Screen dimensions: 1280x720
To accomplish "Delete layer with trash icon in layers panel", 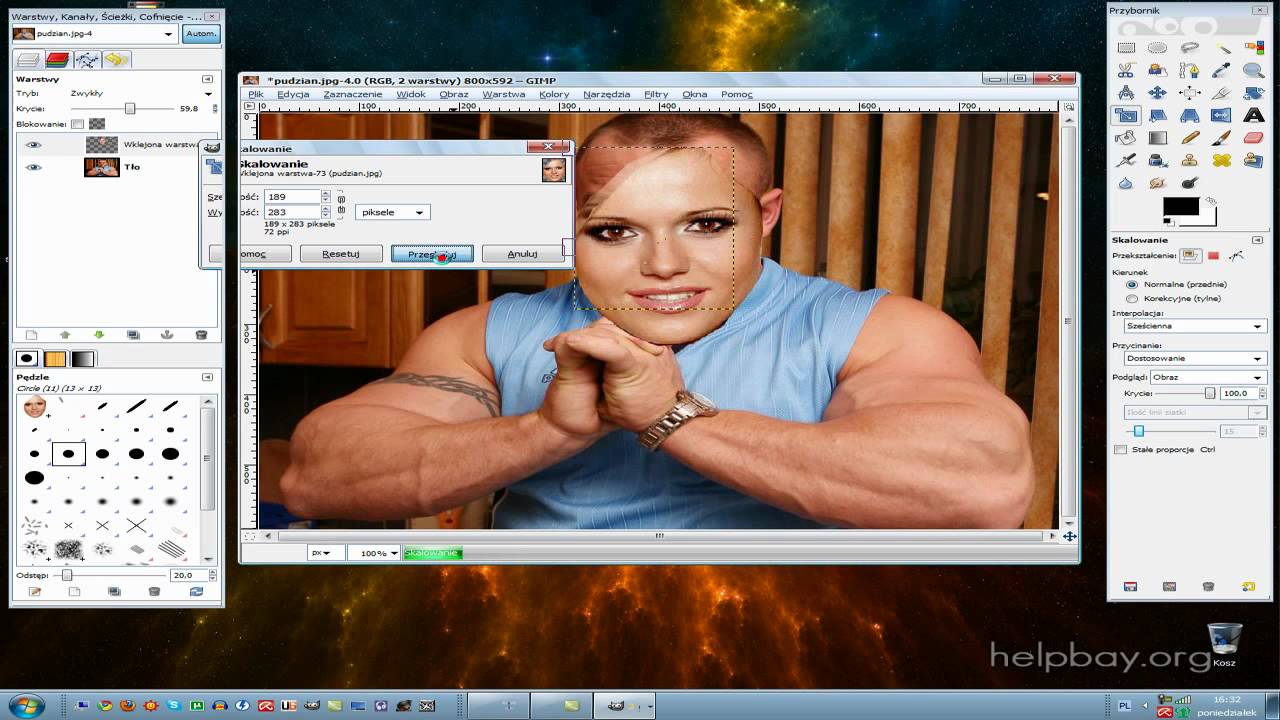I will click(x=201, y=335).
